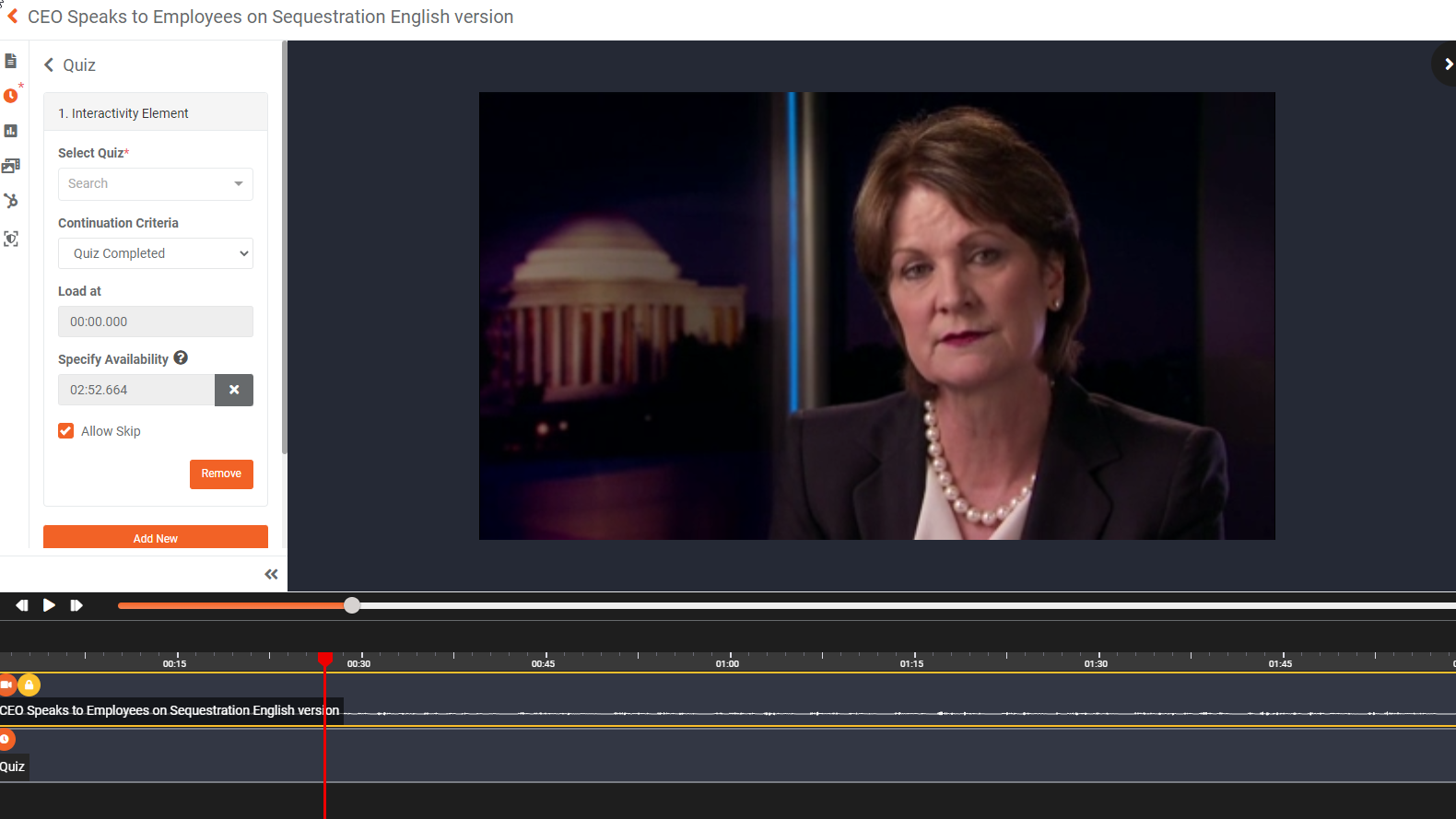The image size is (1456, 819).
Task: Click the Add New button
Action: point(155,538)
